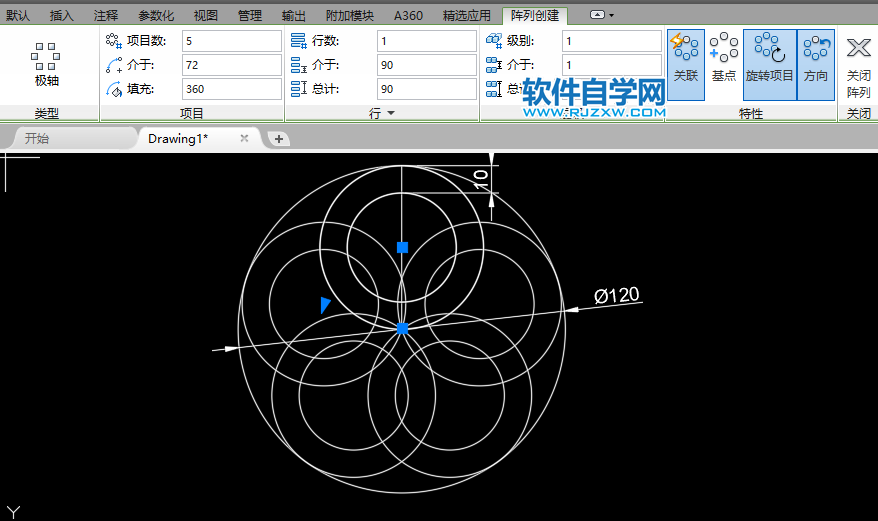The image size is (878, 521).
Task: Open the Manage (管理) ribbon tab
Action: 250,16
